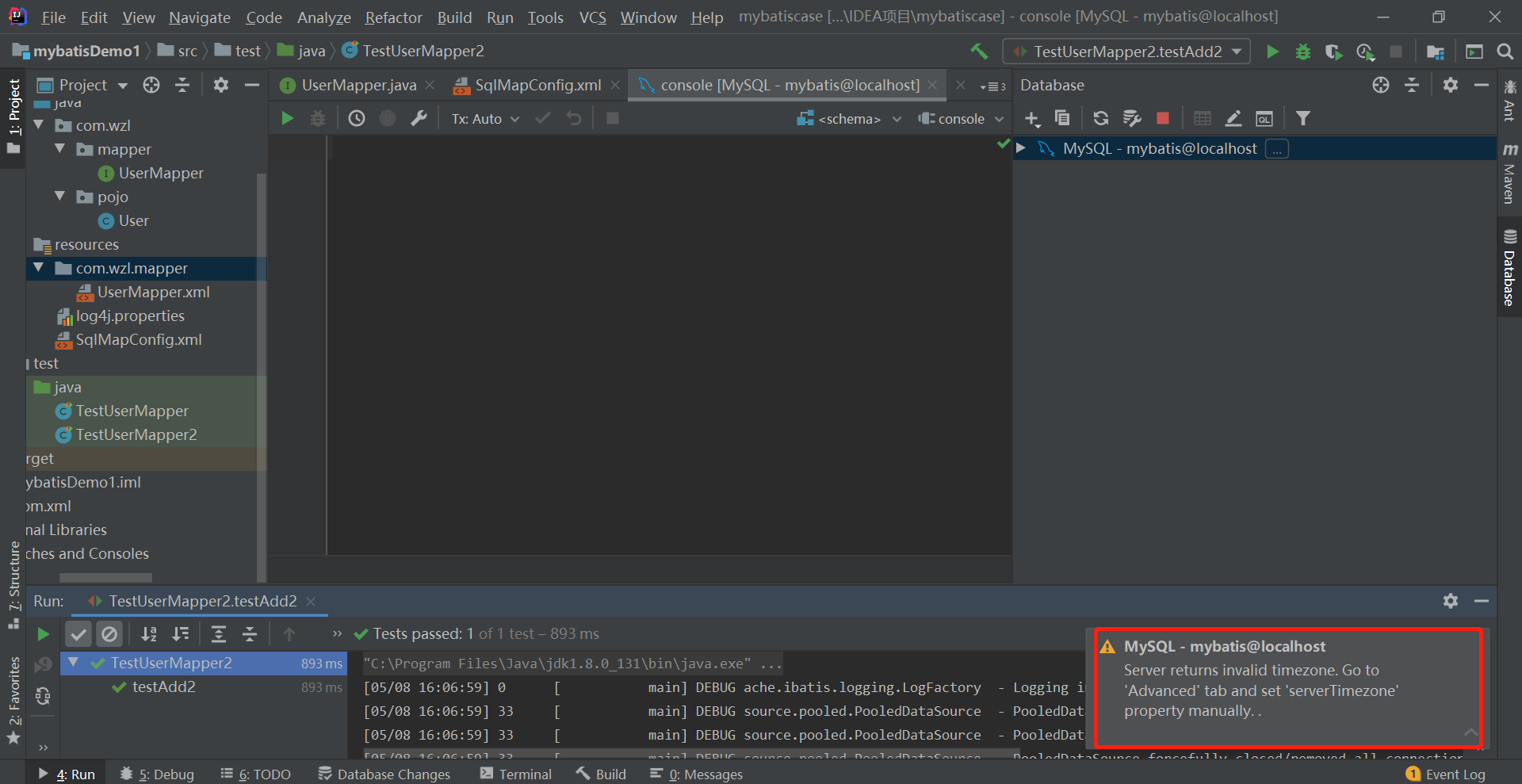The width and height of the screenshot is (1522, 784).
Task: Click the Search Everywhere magnifier icon
Action: [1505, 52]
